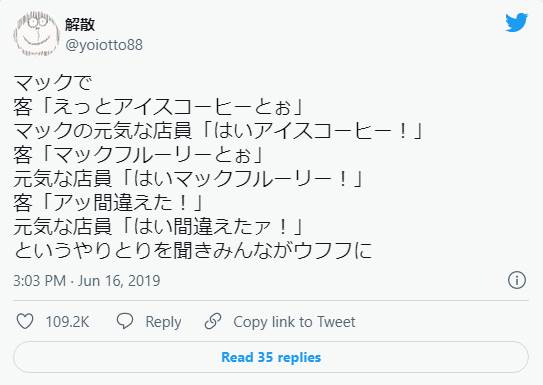Open the tweet info circle icon

coord(517,280)
